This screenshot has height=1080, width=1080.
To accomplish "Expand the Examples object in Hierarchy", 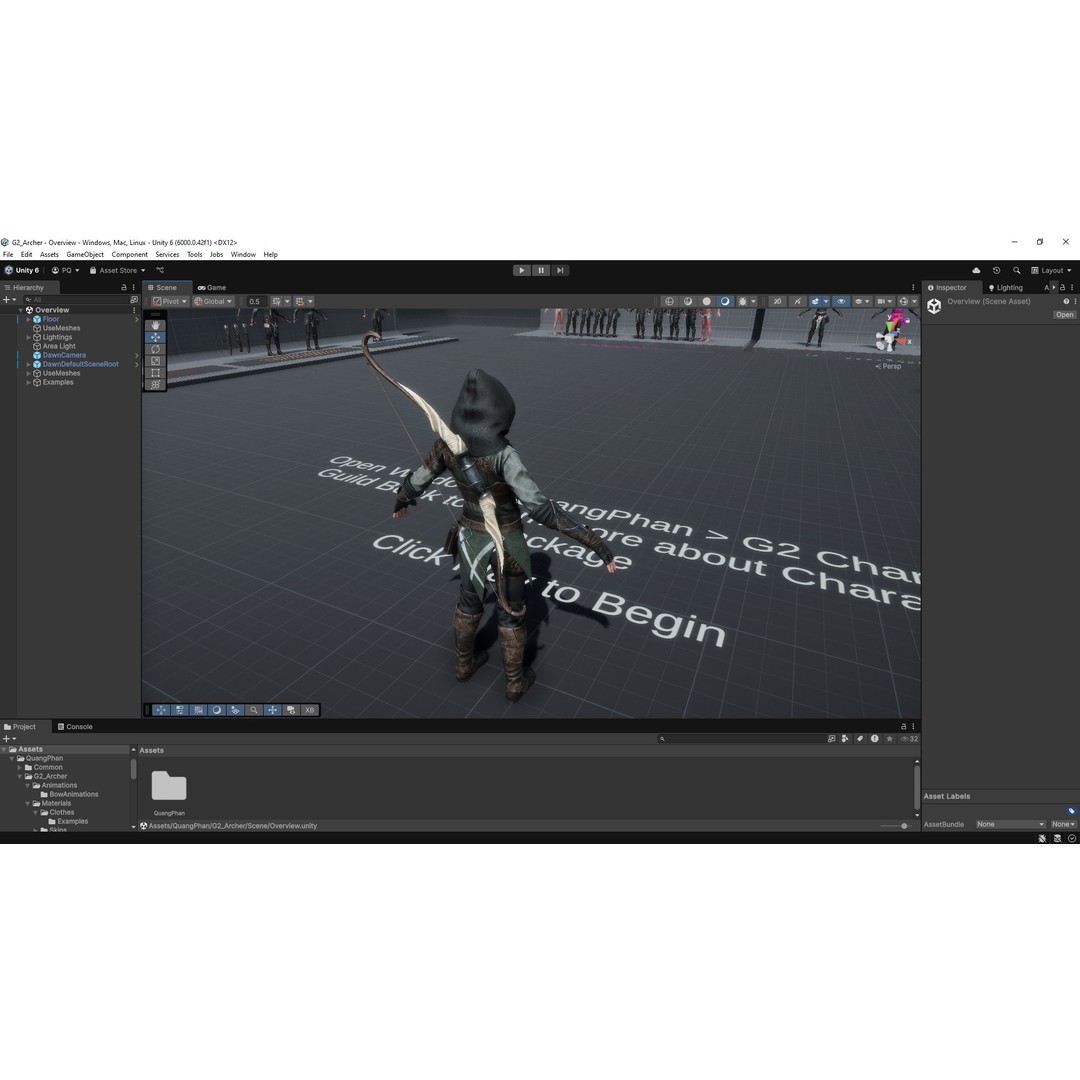I will point(28,382).
